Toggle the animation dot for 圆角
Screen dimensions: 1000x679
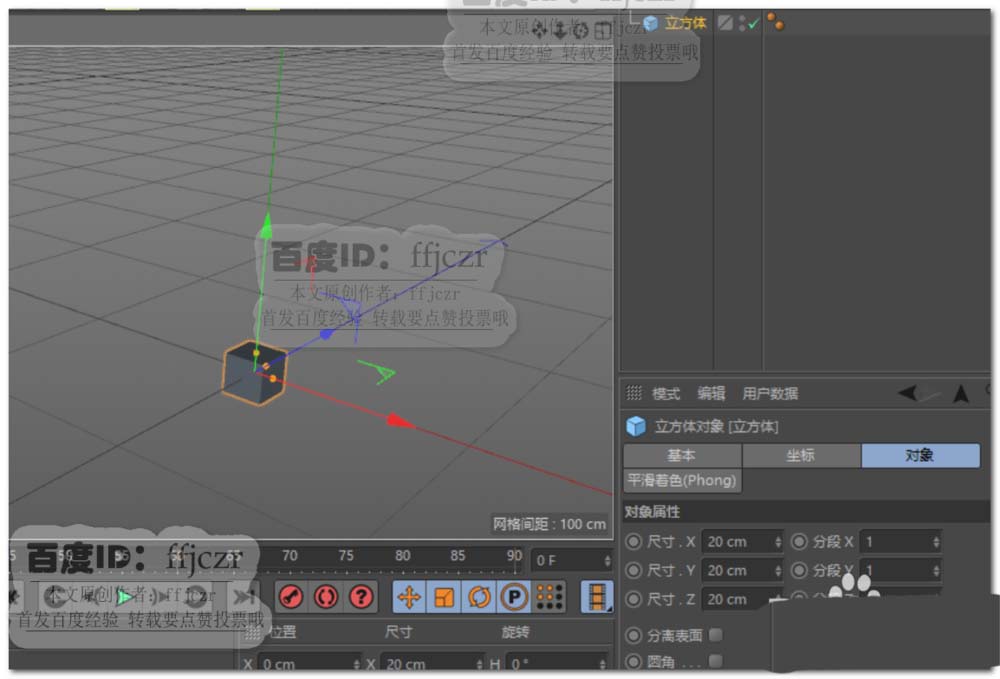coord(633,661)
